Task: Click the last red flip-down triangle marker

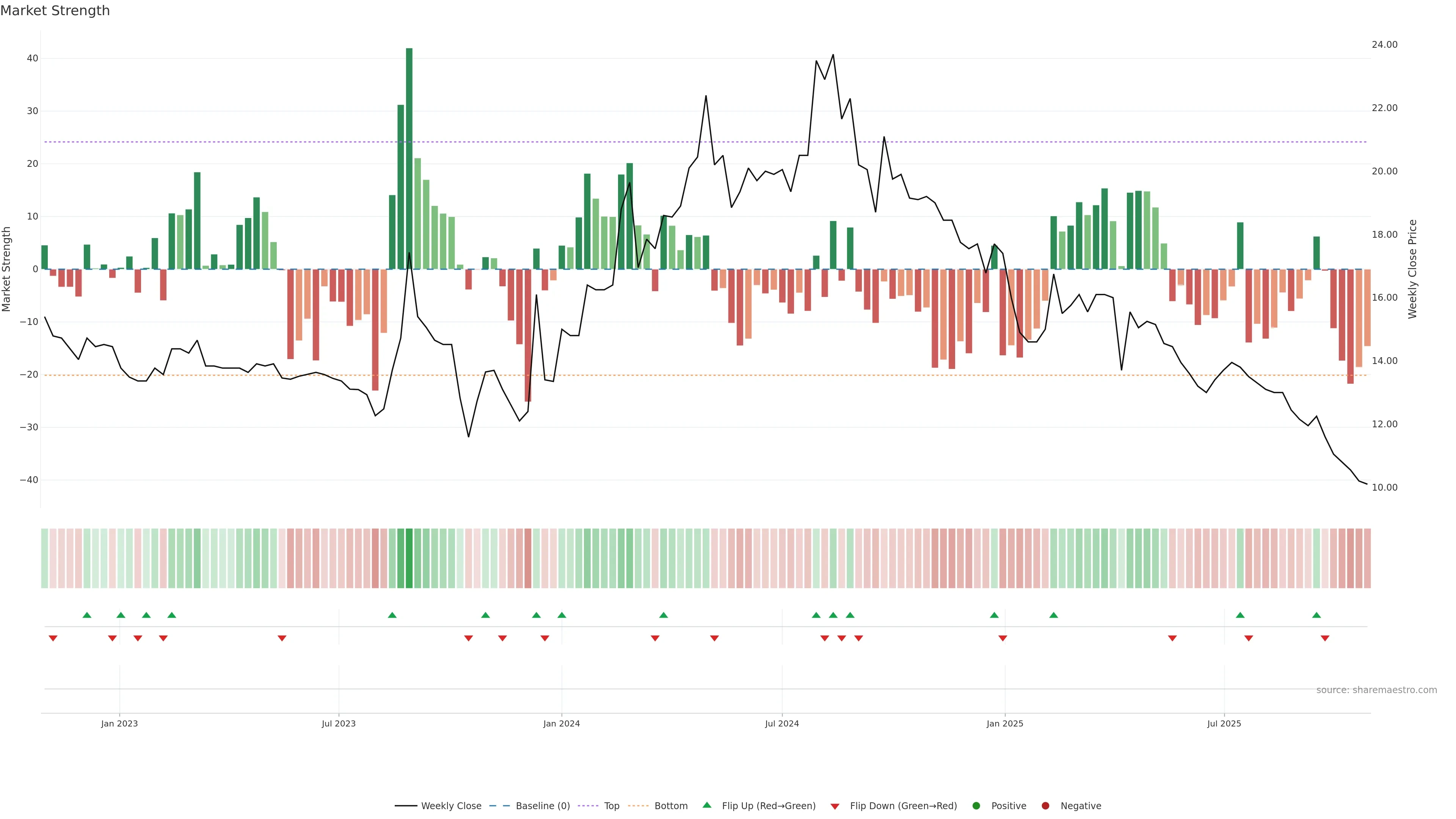Action: pyautogui.click(x=1325, y=638)
